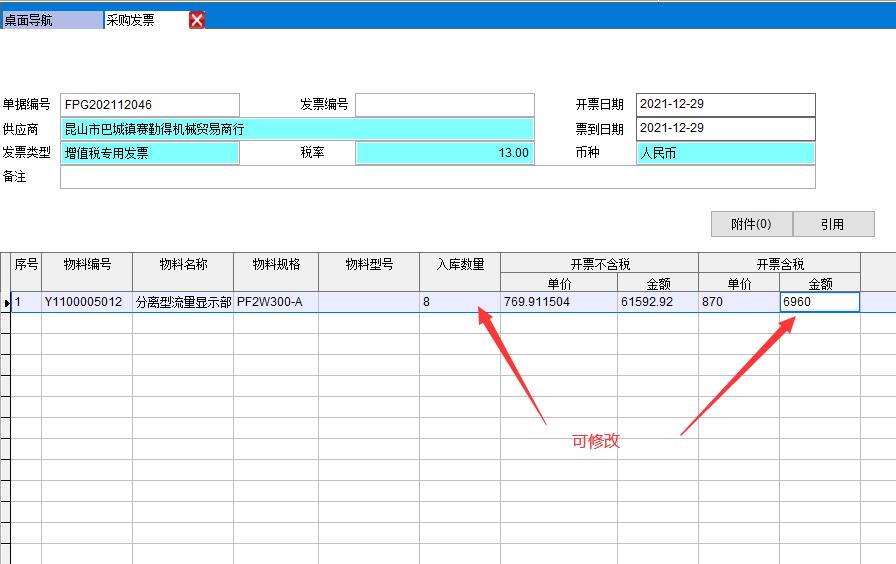This screenshot has width=896, height=564.
Task: Click the 税率 field showing 13.00
Action: 444,153
